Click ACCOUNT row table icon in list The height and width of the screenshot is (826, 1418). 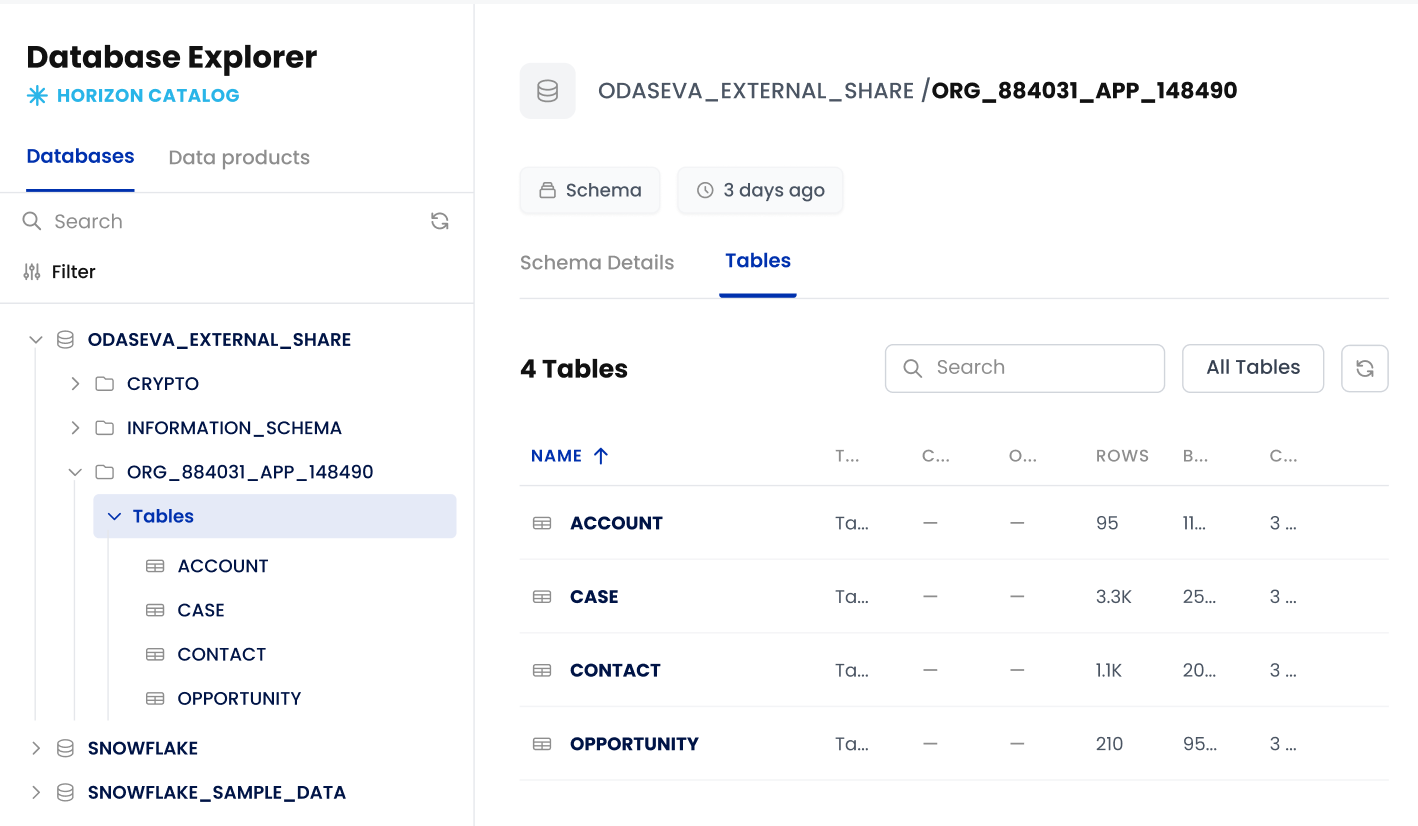pyautogui.click(x=542, y=523)
